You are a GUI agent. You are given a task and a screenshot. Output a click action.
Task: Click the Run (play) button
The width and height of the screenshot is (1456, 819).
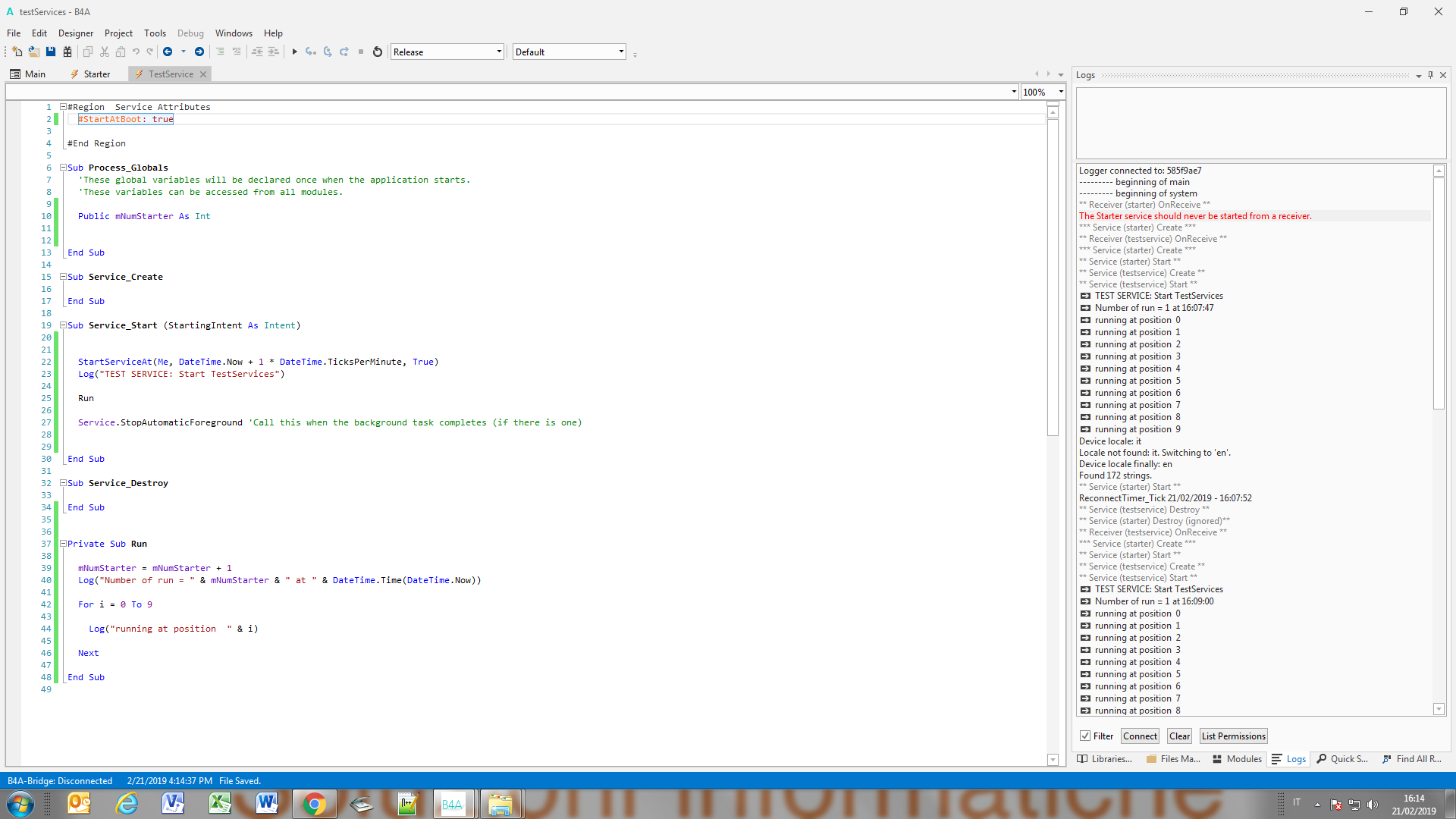(295, 52)
